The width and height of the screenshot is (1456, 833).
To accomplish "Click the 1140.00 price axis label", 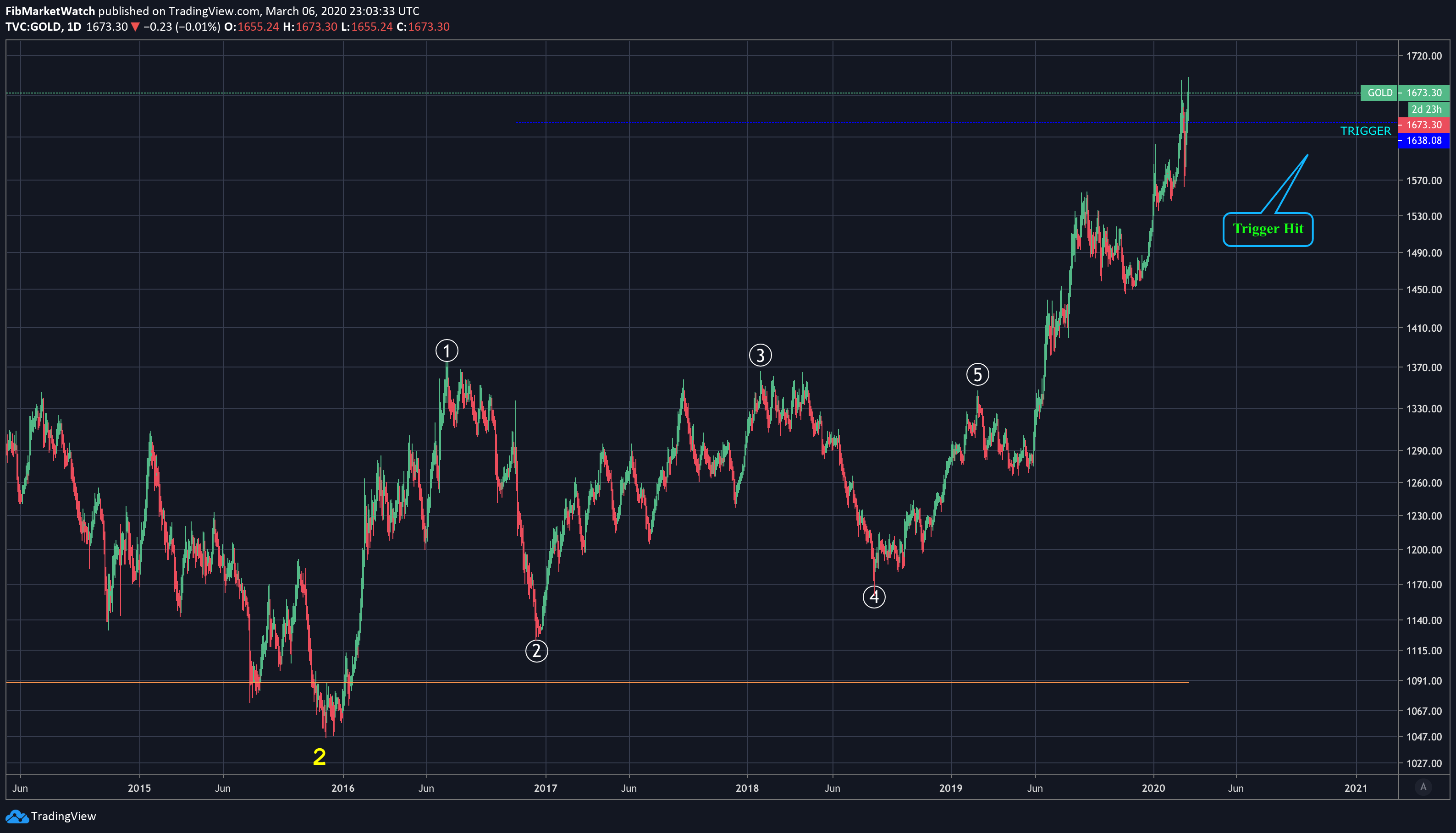I will tap(1424, 620).
